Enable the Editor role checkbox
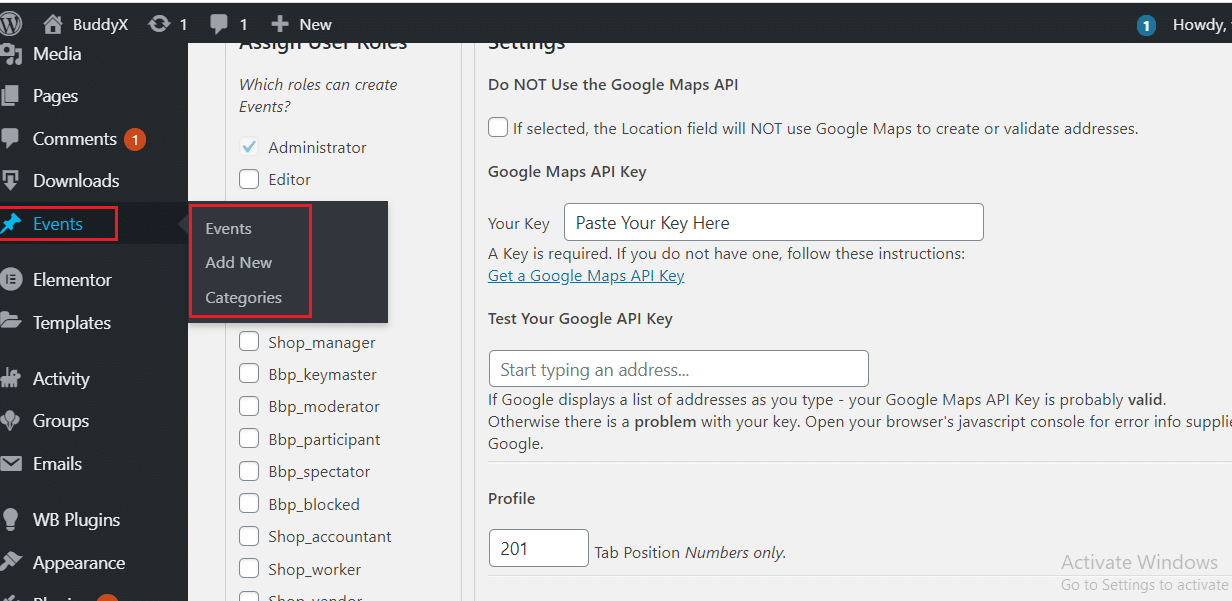The height and width of the screenshot is (601, 1232). [x=249, y=179]
